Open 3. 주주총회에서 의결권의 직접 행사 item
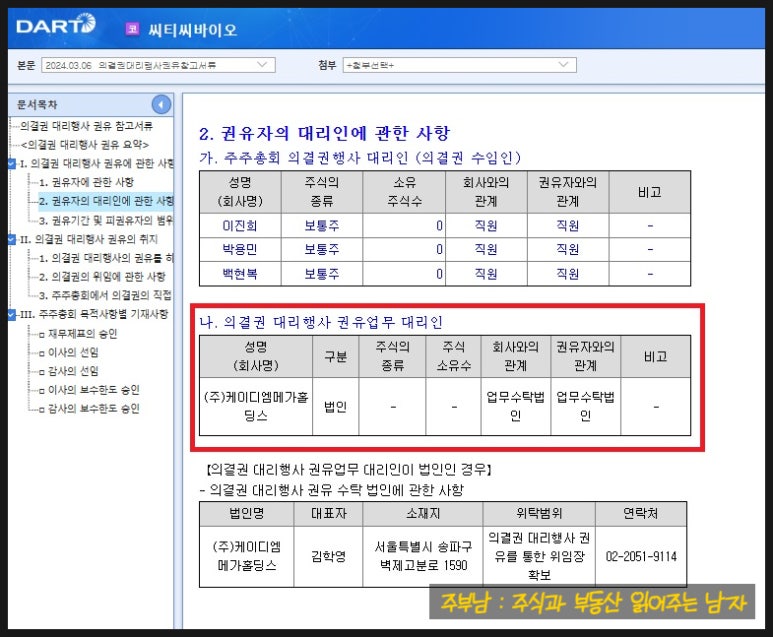Viewport: 773px width, 637px height. (105, 295)
